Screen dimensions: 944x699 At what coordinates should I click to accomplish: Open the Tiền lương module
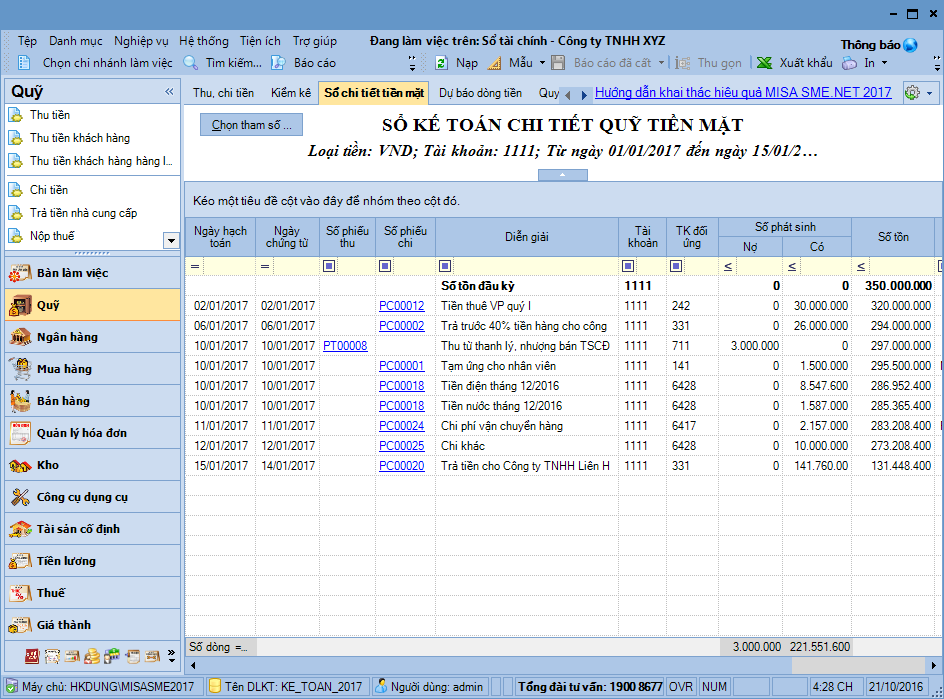(66, 561)
